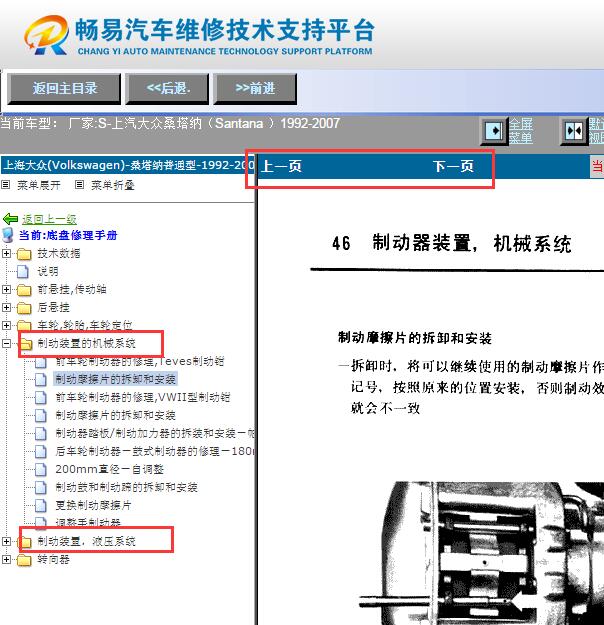604x625 pixels.
Task: Open the 说明 document
Action: coord(48,271)
